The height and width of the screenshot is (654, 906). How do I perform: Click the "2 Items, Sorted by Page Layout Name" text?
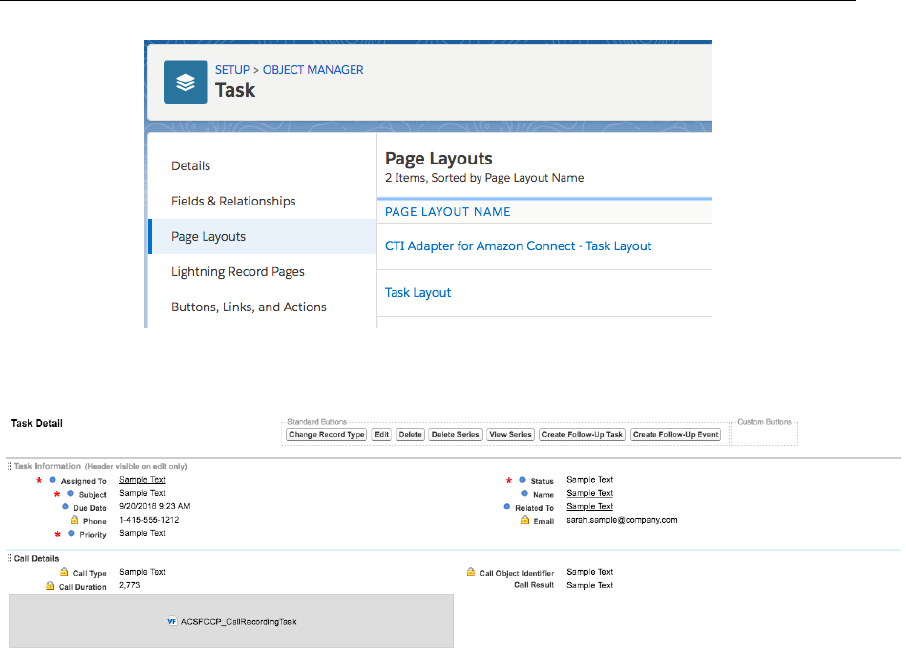point(485,178)
